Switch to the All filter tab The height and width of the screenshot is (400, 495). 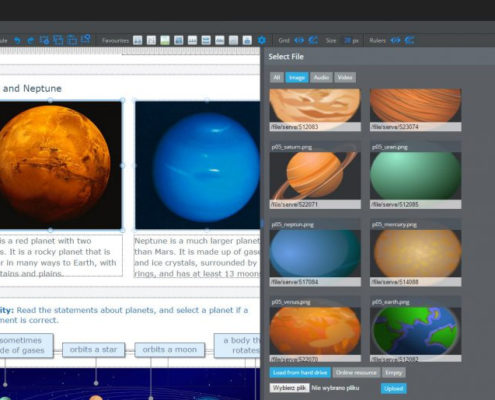276,78
